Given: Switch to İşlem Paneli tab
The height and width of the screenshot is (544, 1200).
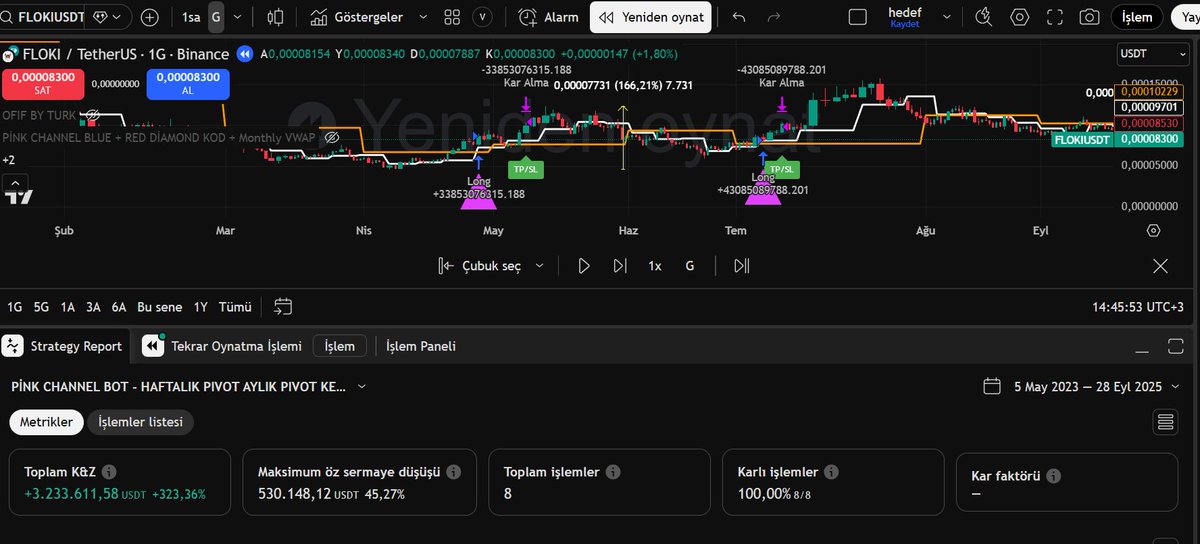Looking at the screenshot, I should click(x=421, y=346).
